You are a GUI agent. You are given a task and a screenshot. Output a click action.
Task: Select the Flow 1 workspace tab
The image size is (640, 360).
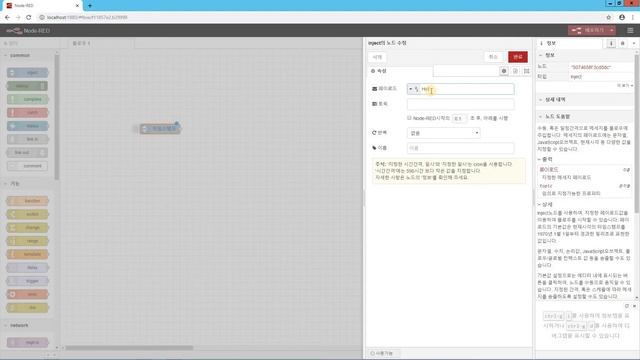point(100,43)
